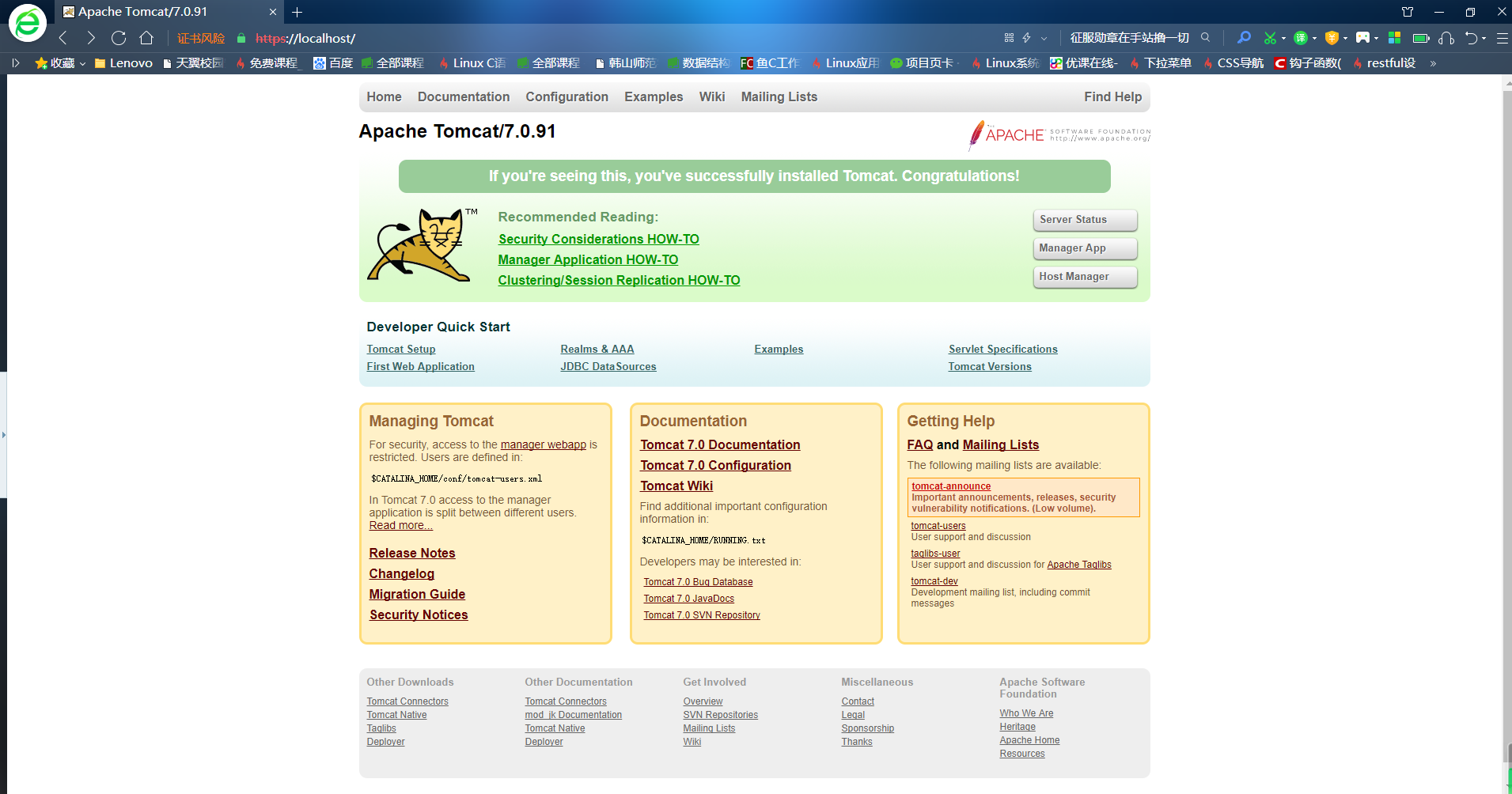Click the green translate icon
The width and height of the screenshot is (1512, 794).
[x=1301, y=38]
